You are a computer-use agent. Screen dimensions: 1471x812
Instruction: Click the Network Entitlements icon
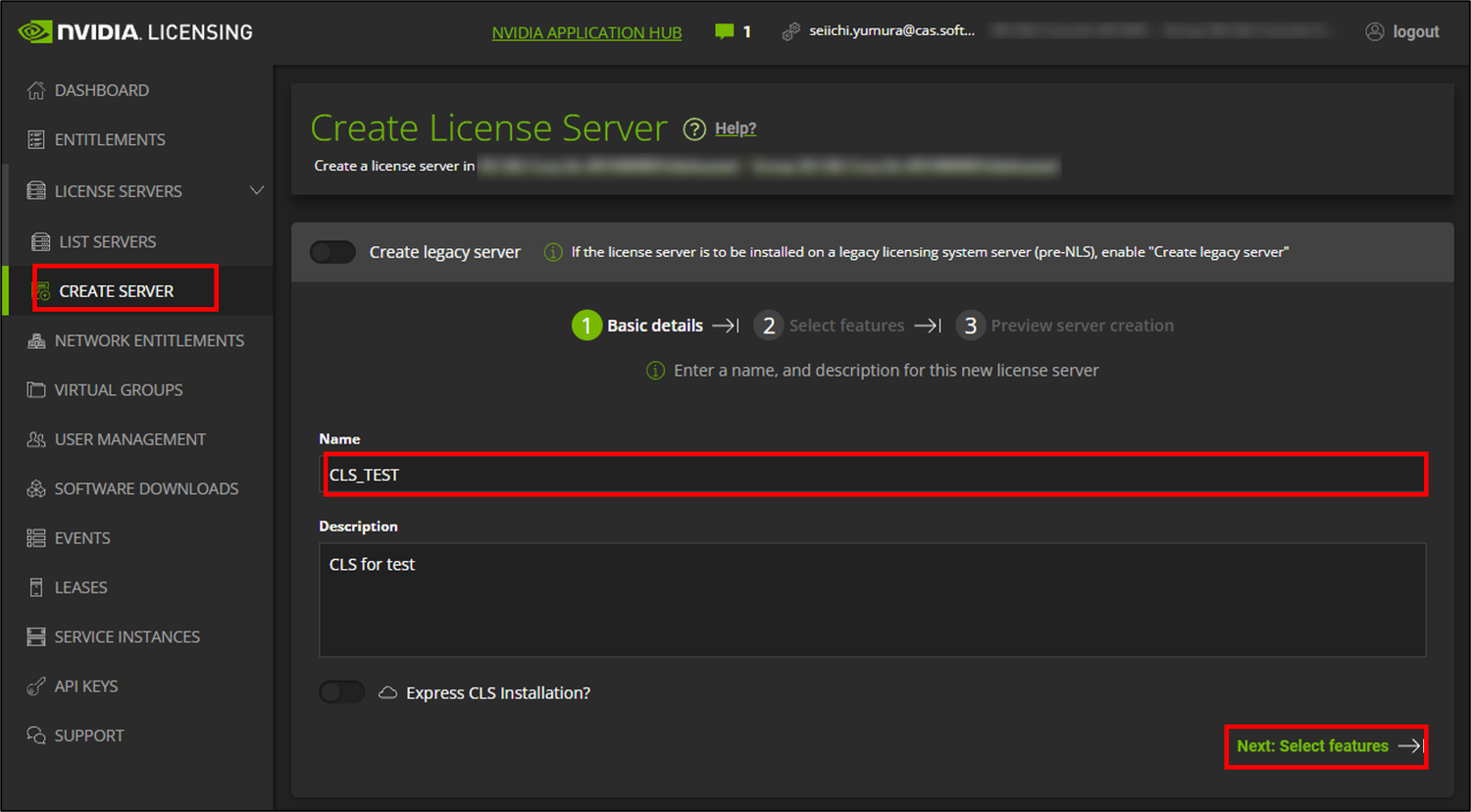36,340
